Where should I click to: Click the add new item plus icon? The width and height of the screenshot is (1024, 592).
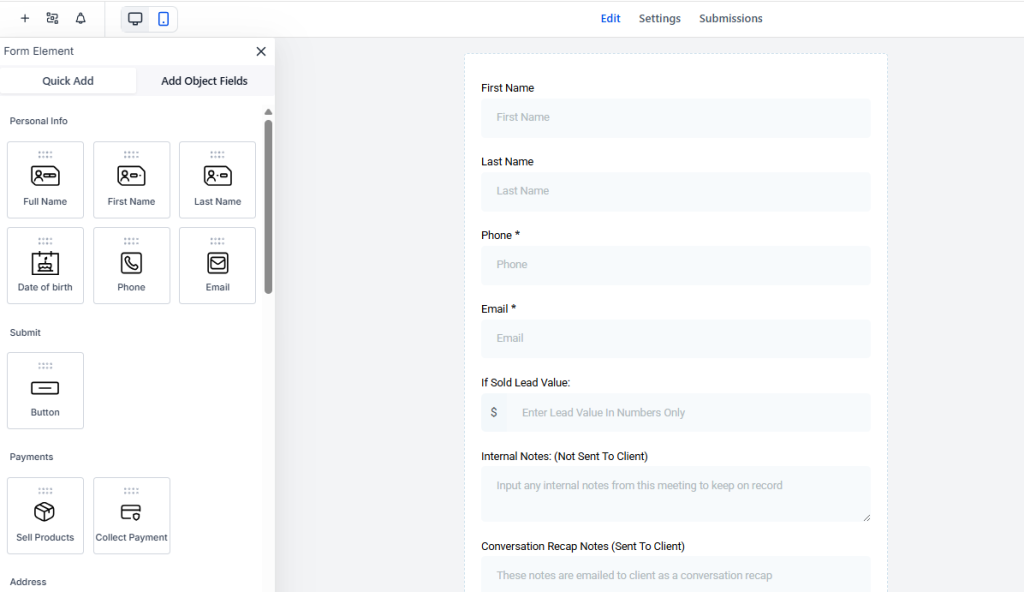[22, 18]
